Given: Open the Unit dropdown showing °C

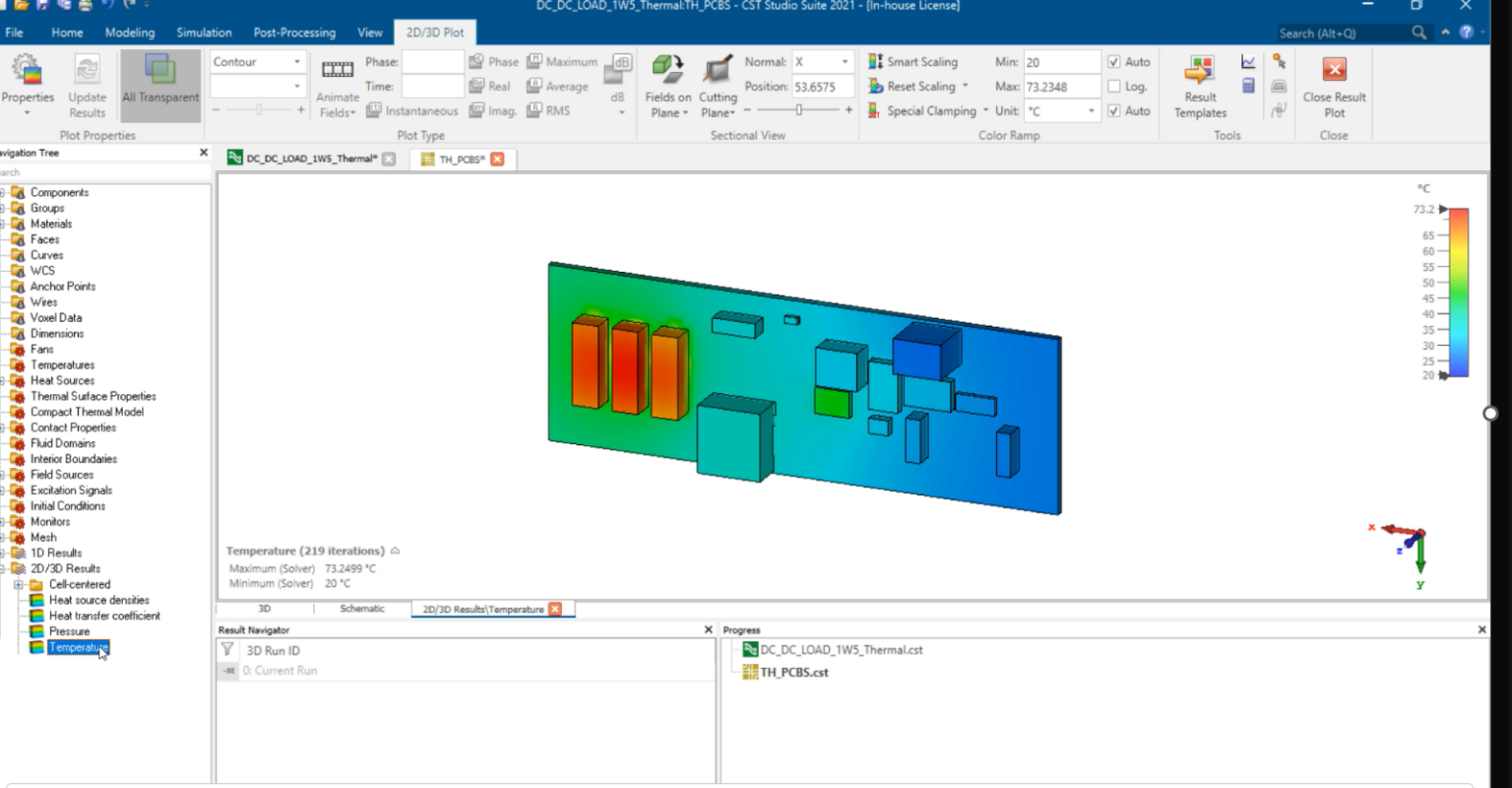Looking at the screenshot, I should (1091, 111).
